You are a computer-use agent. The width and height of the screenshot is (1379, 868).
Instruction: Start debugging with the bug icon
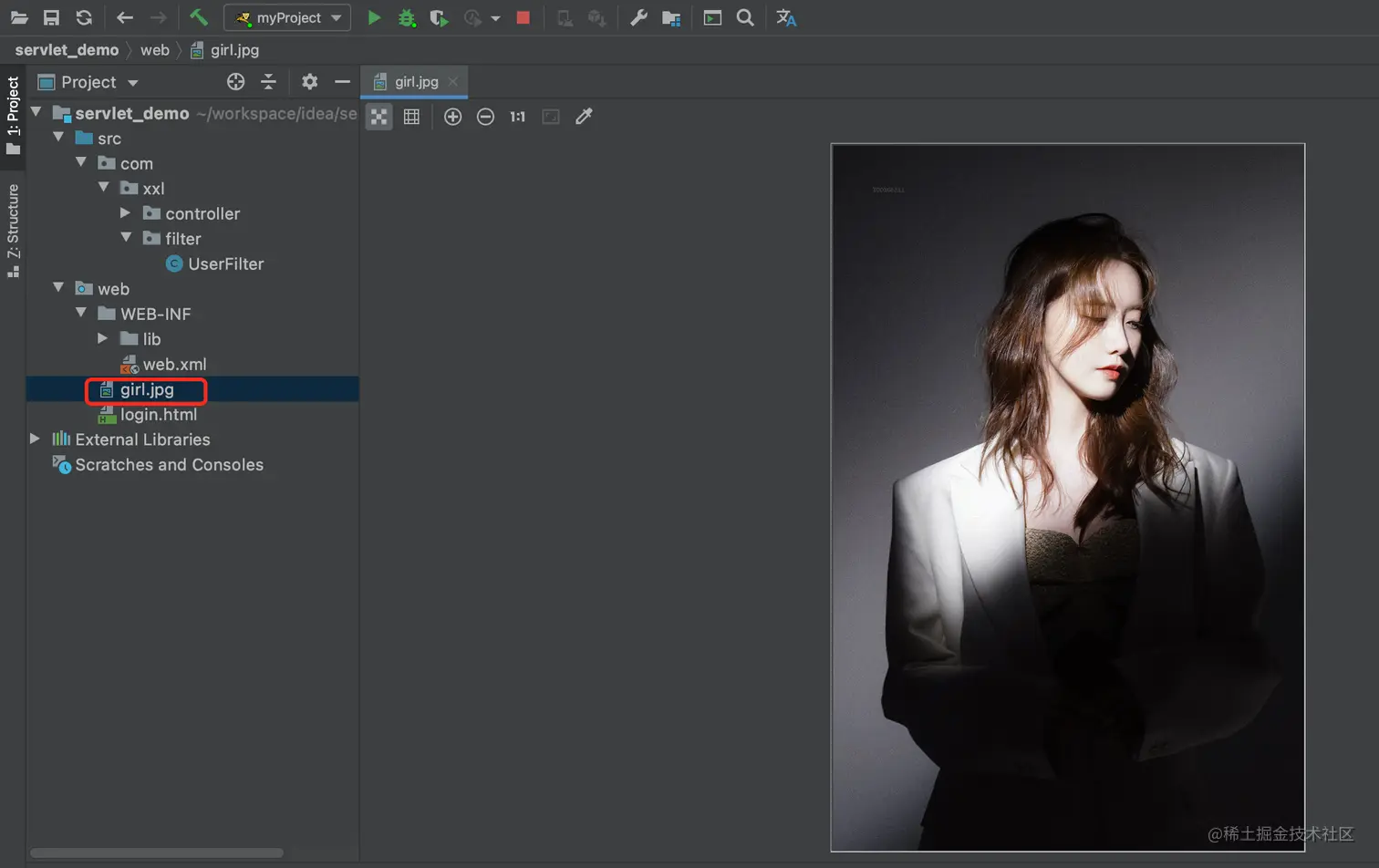[x=407, y=18]
